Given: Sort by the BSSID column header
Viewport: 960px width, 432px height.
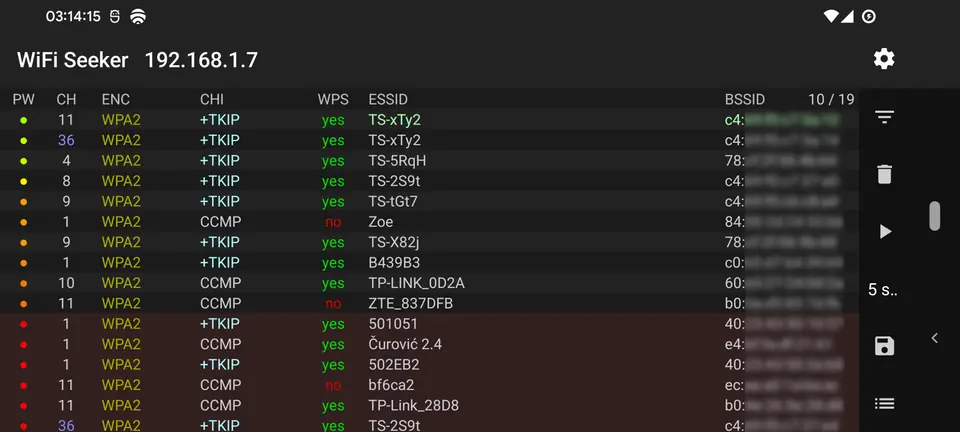Looking at the screenshot, I should click(x=745, y=99).
